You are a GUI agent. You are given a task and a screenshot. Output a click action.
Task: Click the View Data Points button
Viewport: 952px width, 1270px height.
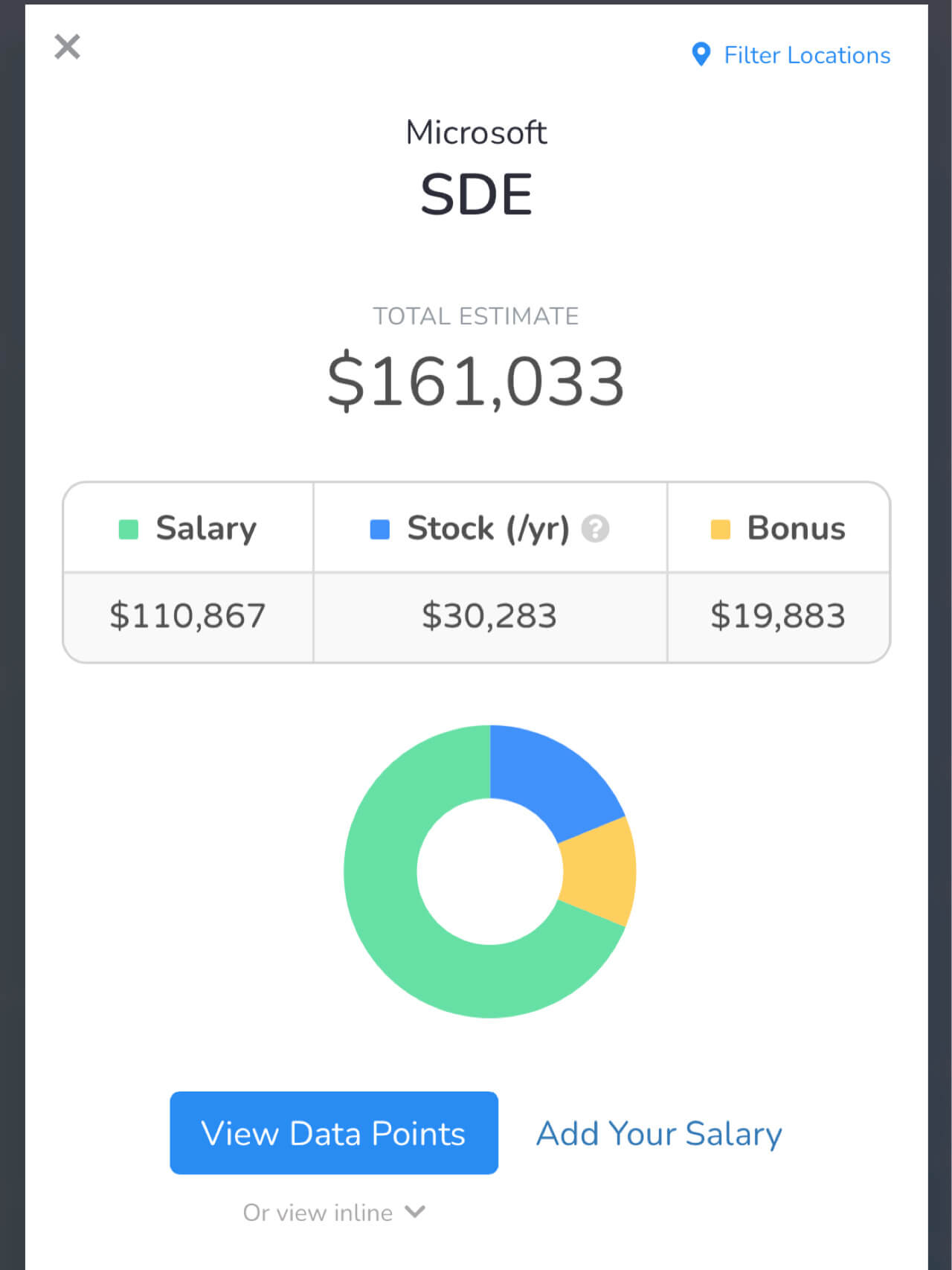click(x=334, y=1133)
